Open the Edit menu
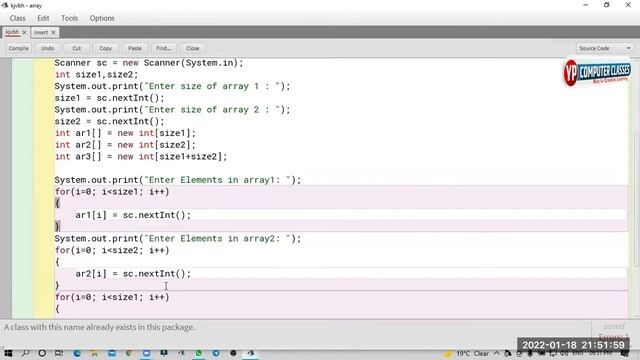Viewport: 640px width, 360px height. pyautogui.click(x=43, y=18)
